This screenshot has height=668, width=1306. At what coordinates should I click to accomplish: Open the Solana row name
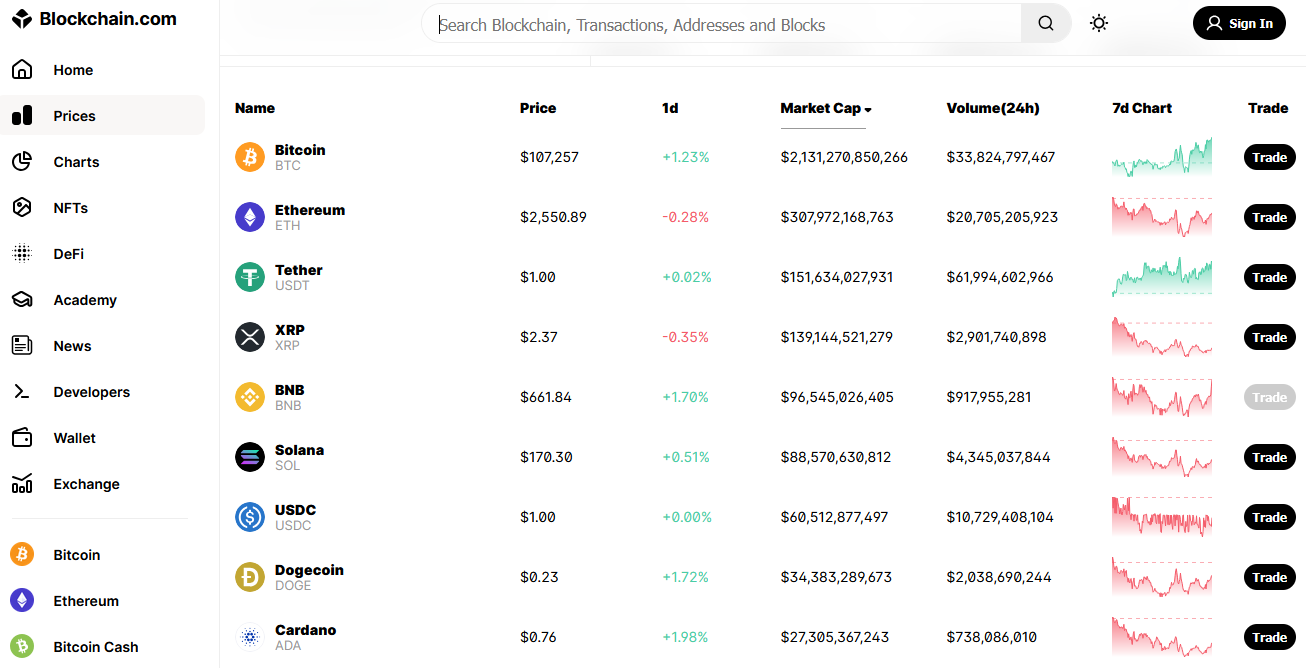click(x=300, y=450)
